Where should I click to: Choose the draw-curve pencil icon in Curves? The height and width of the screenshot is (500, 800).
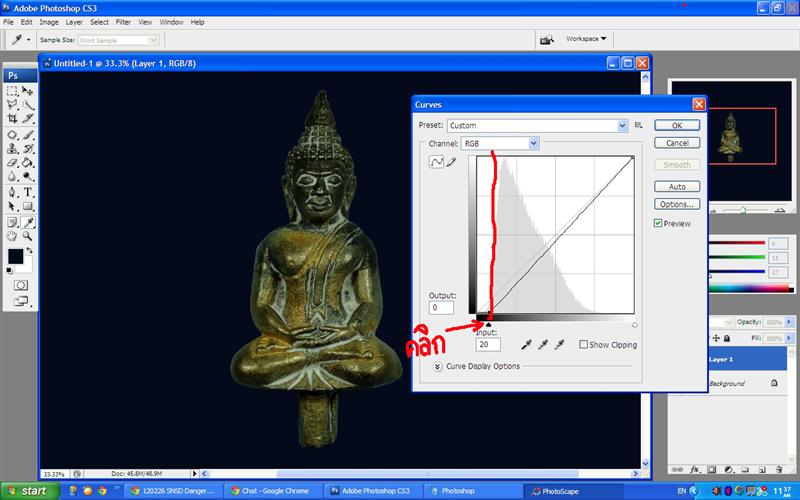point(451,162)
